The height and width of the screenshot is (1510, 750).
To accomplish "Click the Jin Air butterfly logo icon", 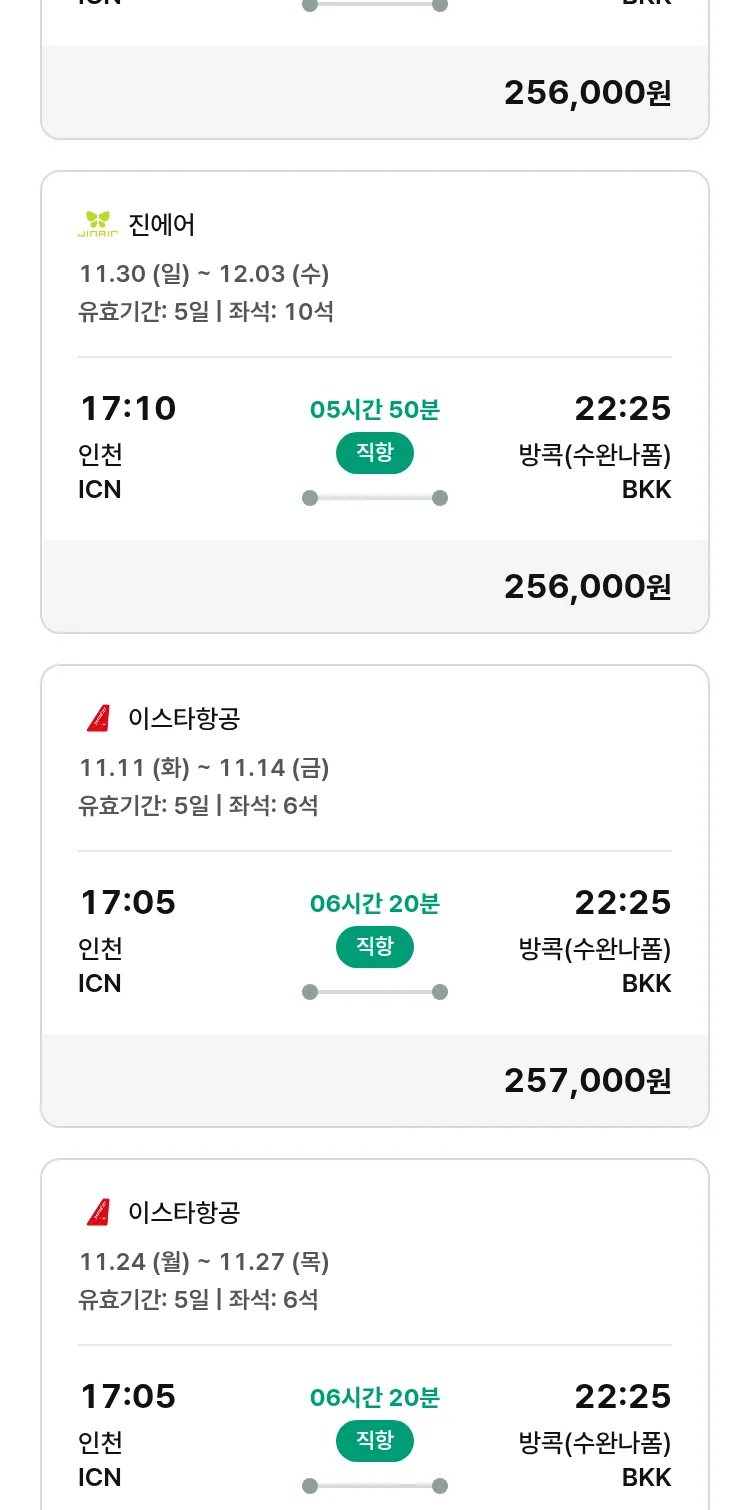I will point(98,224).
